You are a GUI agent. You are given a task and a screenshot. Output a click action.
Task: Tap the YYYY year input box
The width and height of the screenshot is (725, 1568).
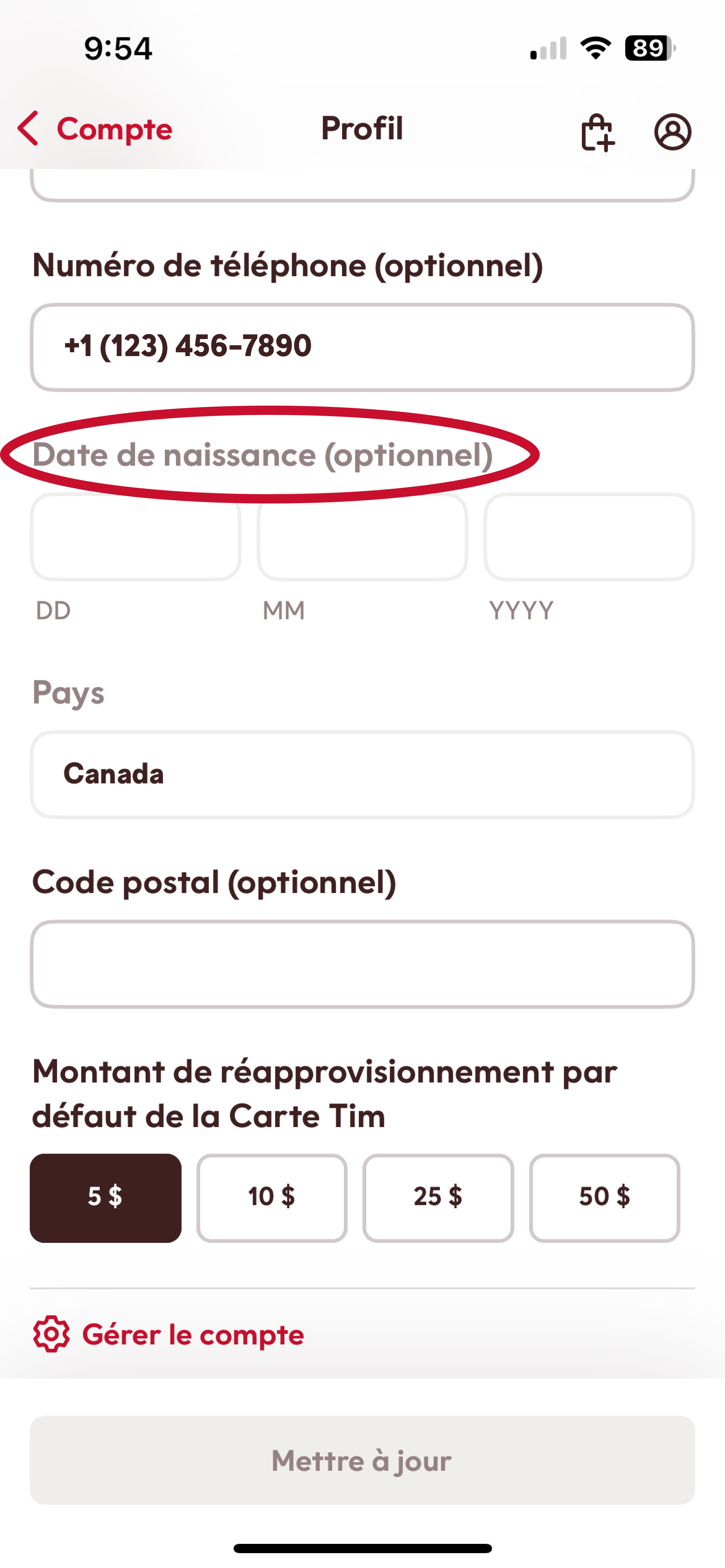pyautogui.click(x=589, y=537)
